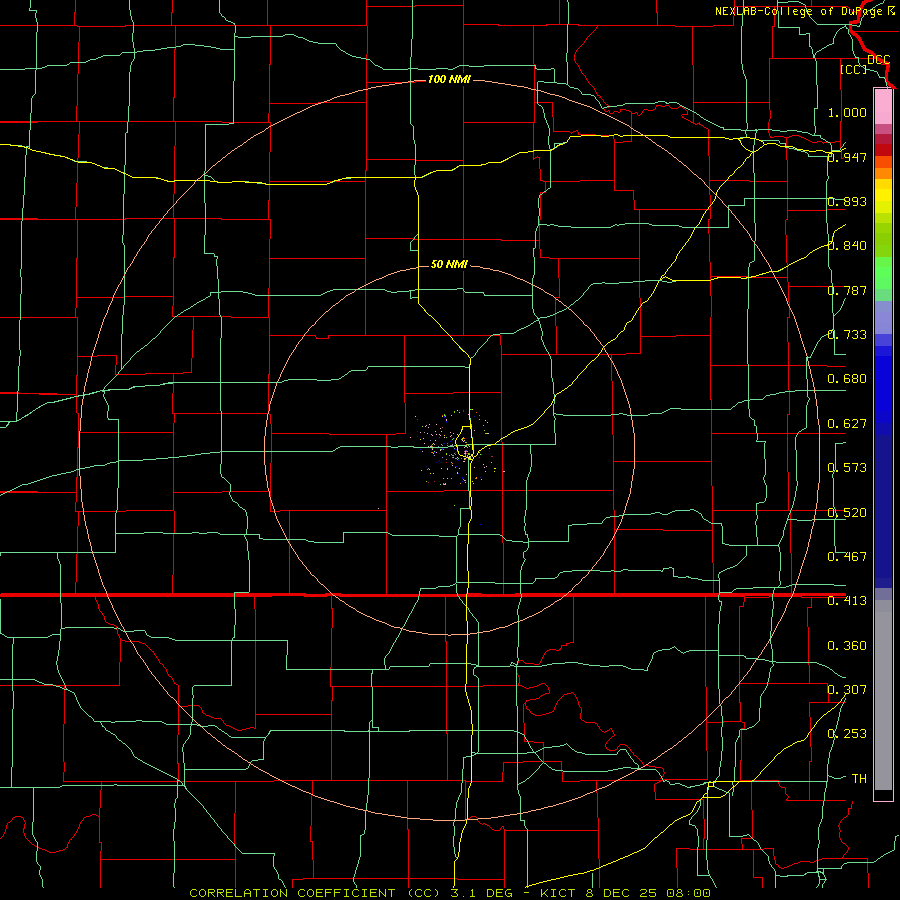
Task: Click the 0.520 scale value
Action: [847, 513]
